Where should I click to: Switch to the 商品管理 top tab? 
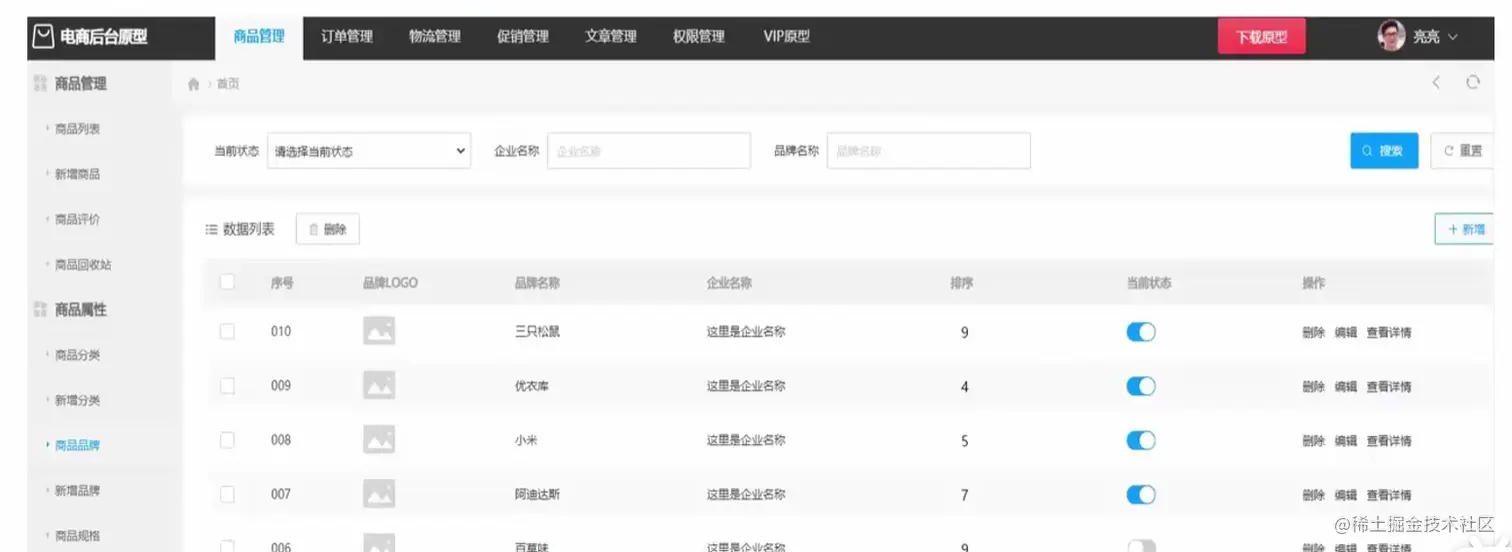(259, 37)
